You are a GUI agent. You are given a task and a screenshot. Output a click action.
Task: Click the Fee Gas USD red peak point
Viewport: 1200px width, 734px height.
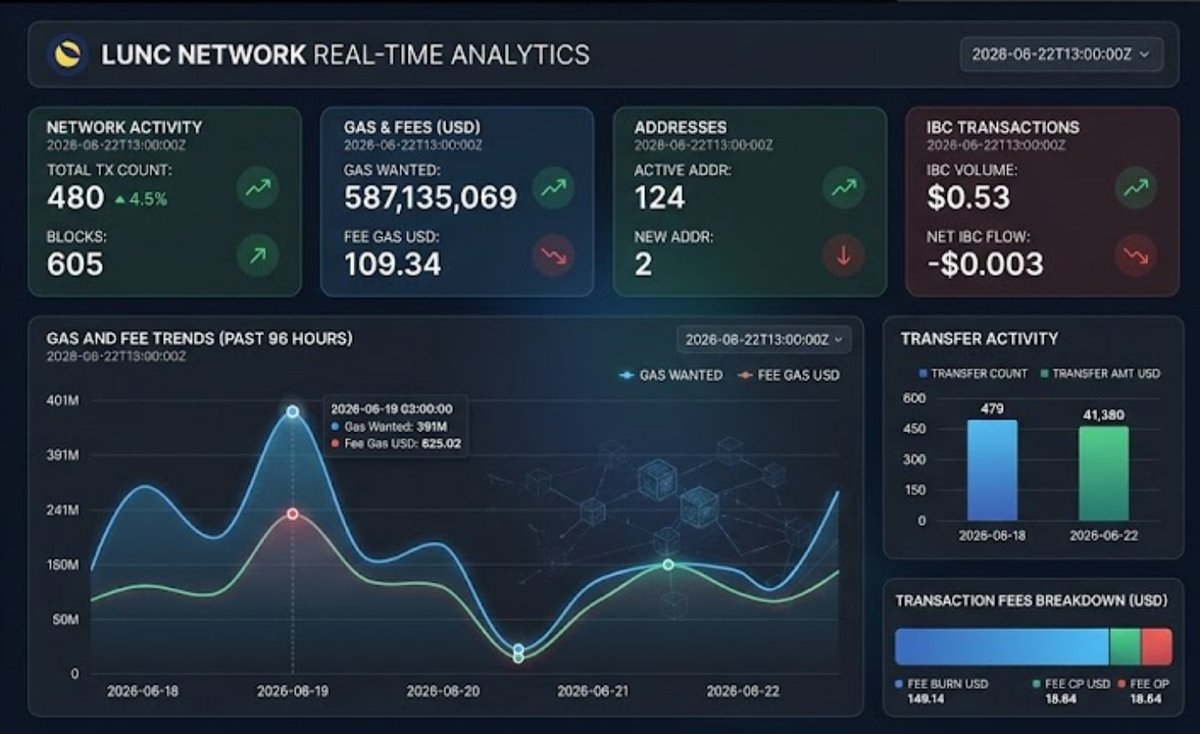[x=292, y=513]
